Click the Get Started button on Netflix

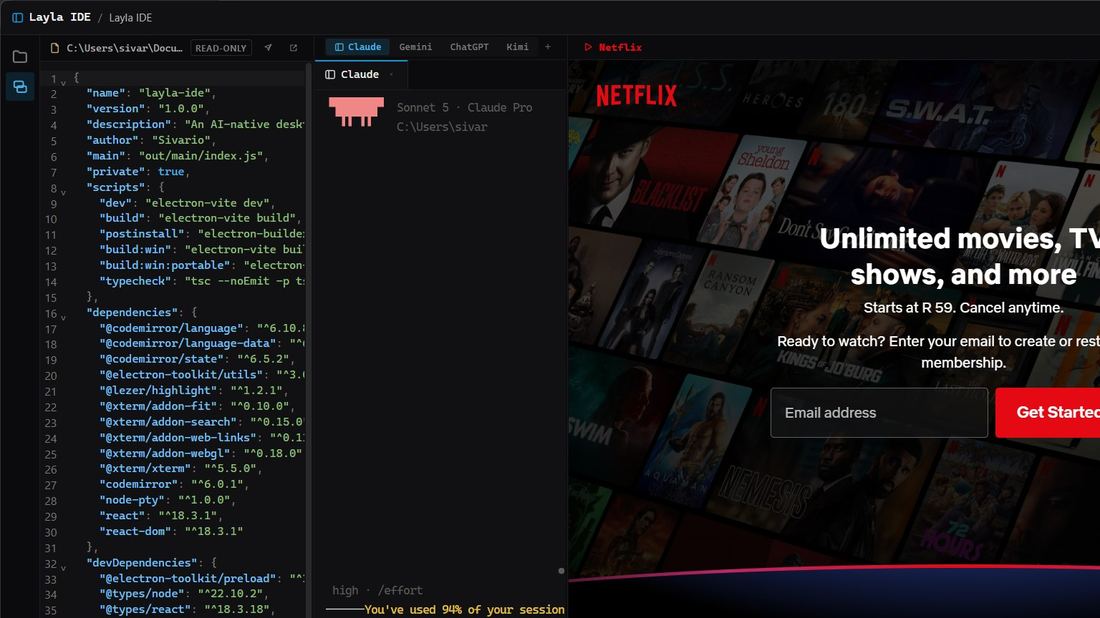click(1047, 412)
